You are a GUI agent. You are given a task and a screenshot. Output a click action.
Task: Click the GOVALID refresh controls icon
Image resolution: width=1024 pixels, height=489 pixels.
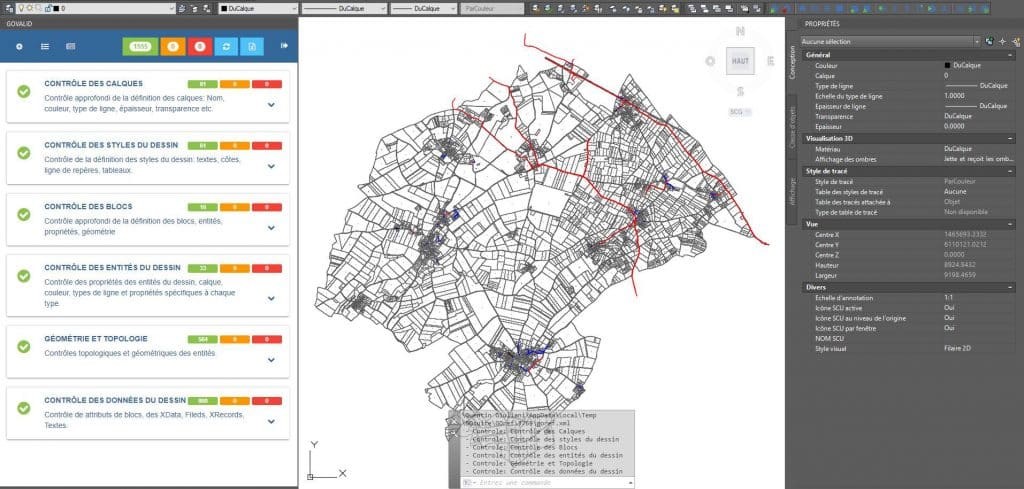(x=227, y=46)
